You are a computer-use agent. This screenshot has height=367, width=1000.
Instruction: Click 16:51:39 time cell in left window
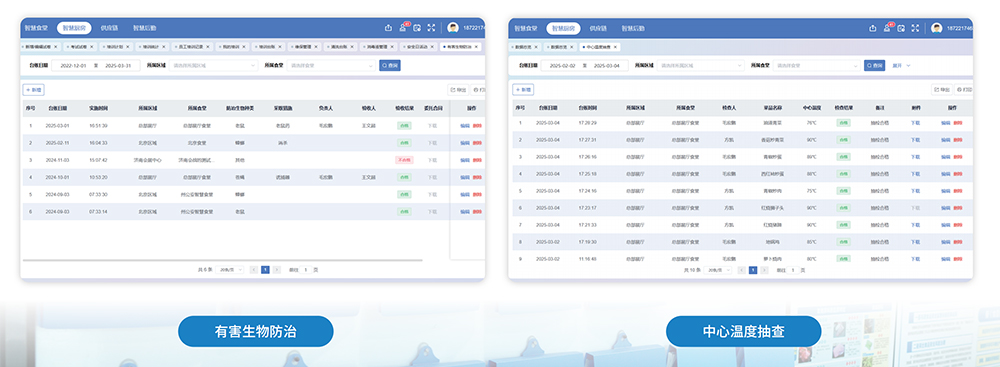[98, 126]
